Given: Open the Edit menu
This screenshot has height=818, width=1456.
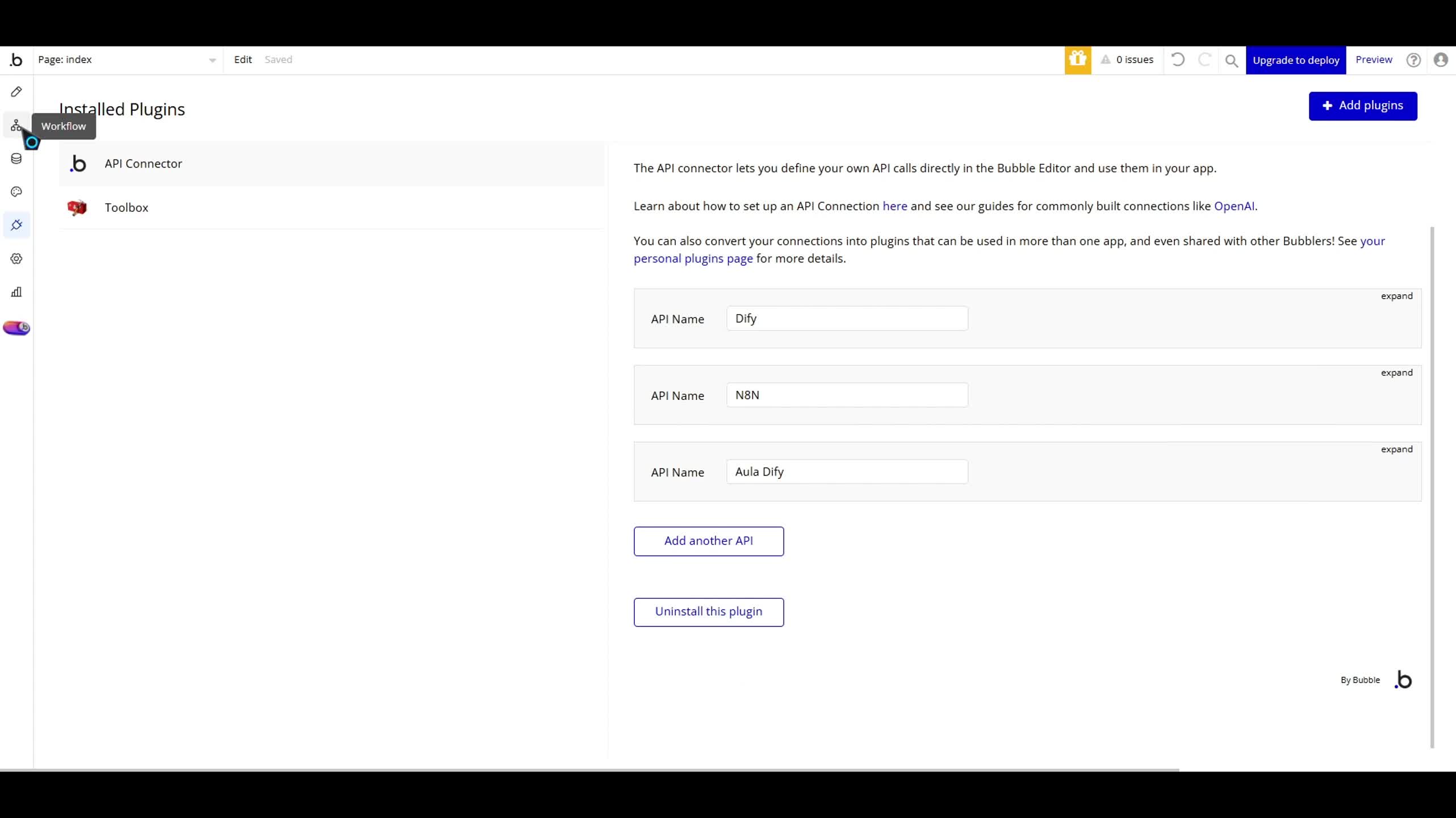Looking at the screenshot, I should pyautogui.click(x=242, y=60).
